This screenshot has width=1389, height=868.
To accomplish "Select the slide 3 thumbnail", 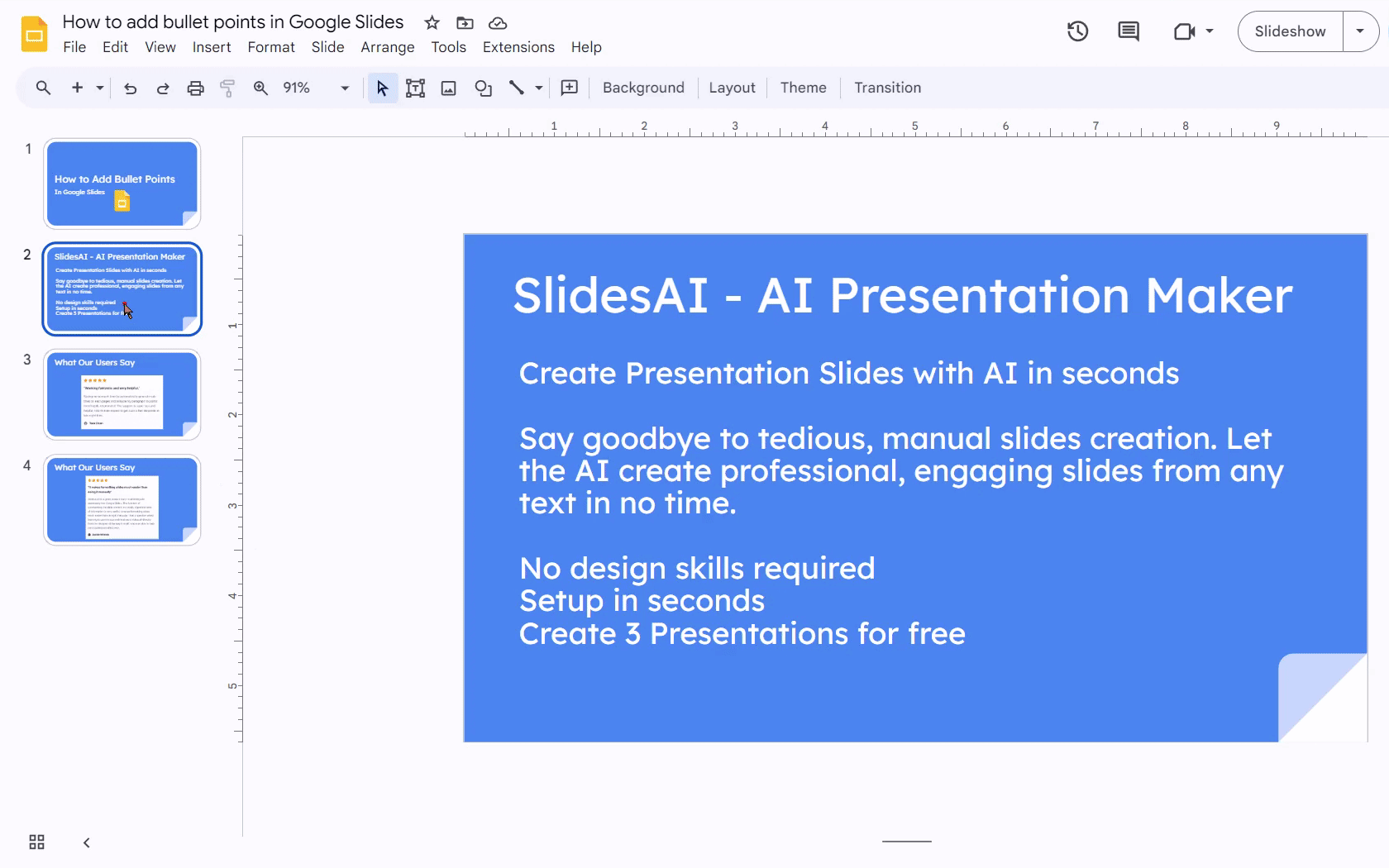I will pos(122,394).
